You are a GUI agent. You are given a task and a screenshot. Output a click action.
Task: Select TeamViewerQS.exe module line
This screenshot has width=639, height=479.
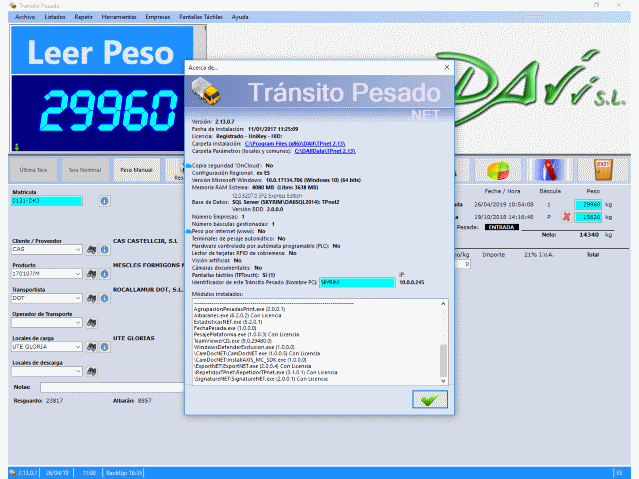232,341
